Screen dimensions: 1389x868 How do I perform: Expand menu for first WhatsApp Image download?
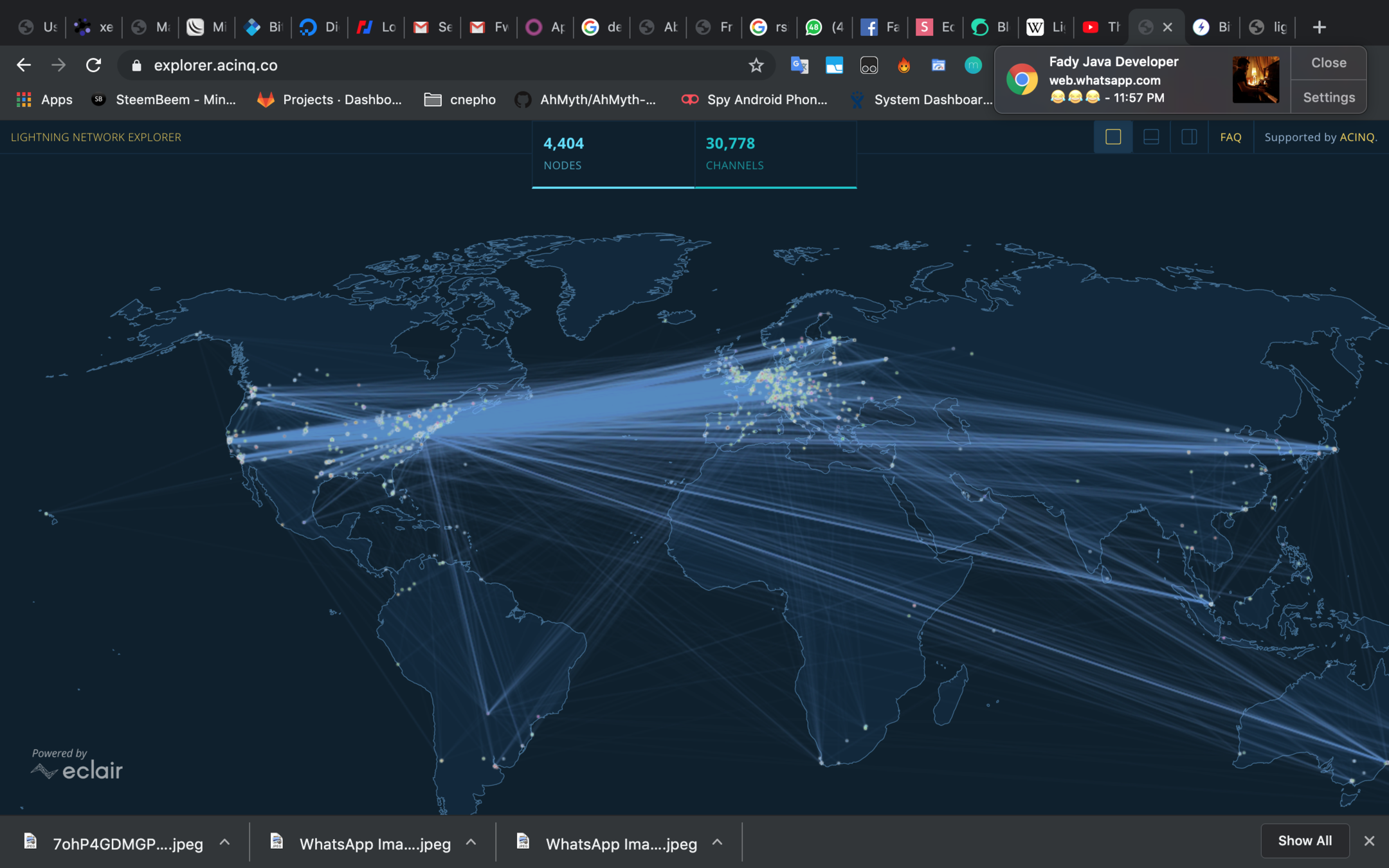click(471, 842)
